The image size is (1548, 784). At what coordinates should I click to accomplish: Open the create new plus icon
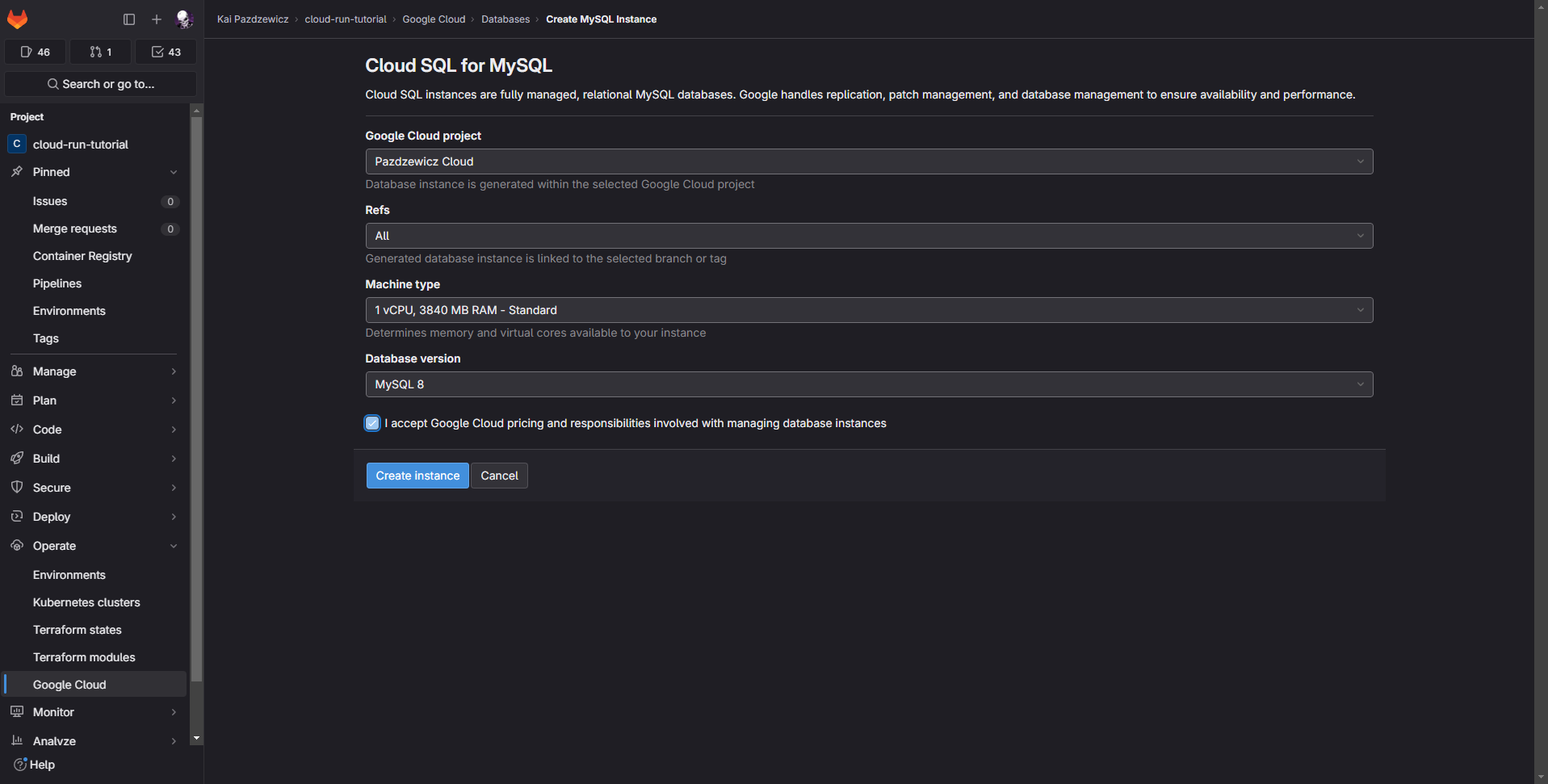pos(157,19)
